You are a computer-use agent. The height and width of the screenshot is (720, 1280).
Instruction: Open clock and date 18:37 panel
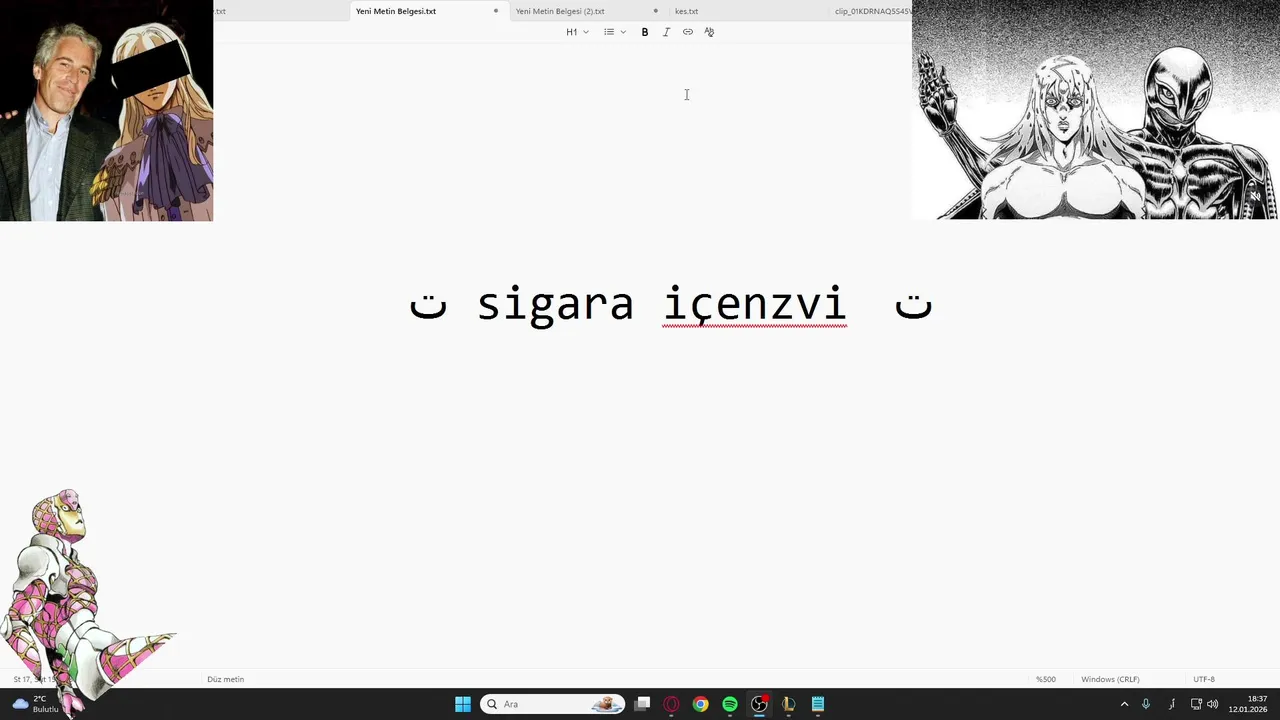(1248, 704)
